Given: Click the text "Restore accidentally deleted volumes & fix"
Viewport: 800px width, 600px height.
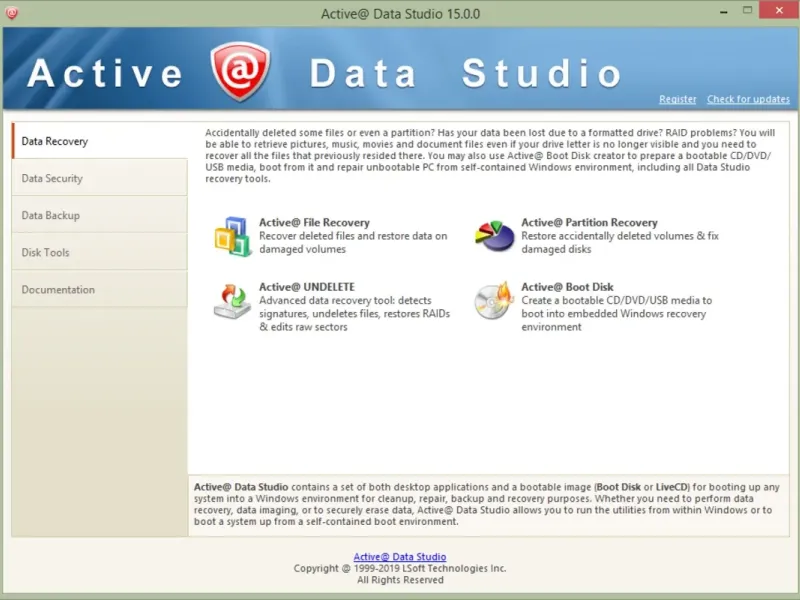Looking at the screenshot, I should tap(620, 236).
